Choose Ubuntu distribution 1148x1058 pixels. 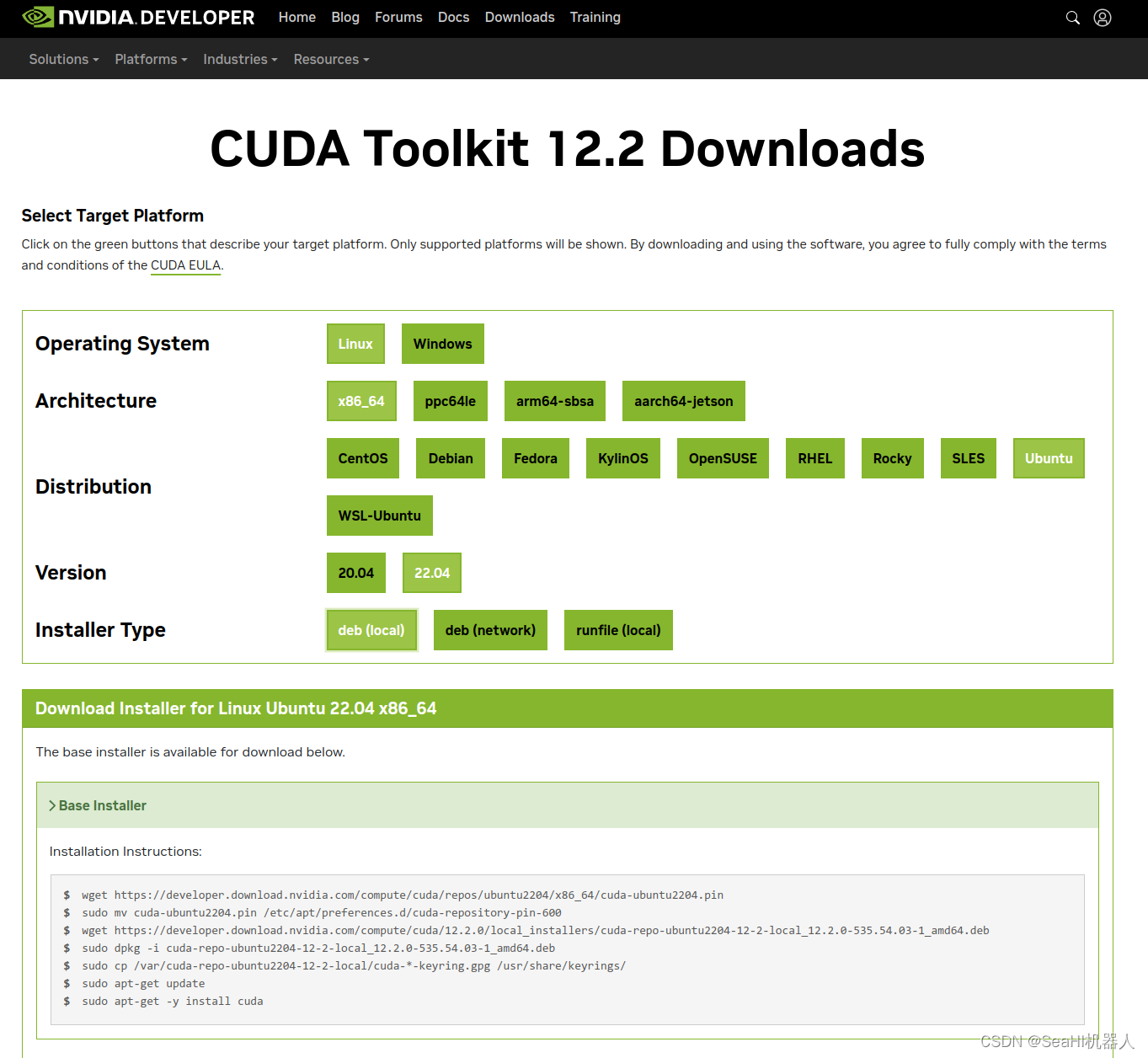1049,458
